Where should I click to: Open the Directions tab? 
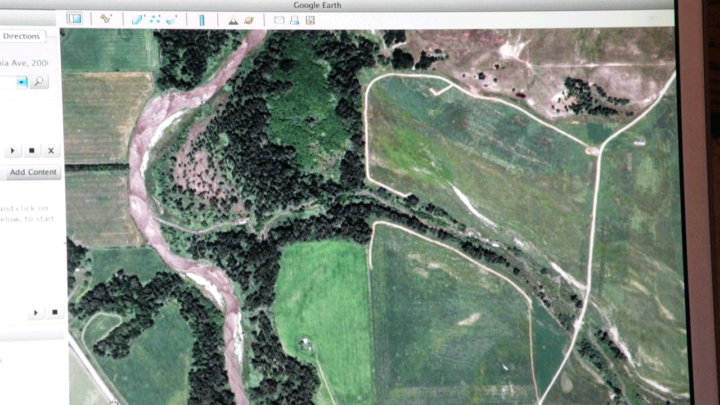[21, 36]
